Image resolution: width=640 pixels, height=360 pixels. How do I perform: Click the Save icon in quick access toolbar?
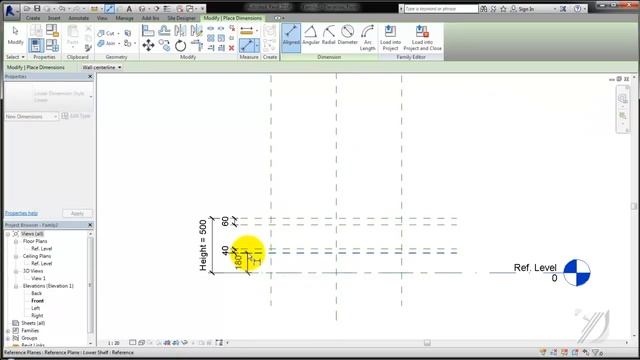click(37, 8)
